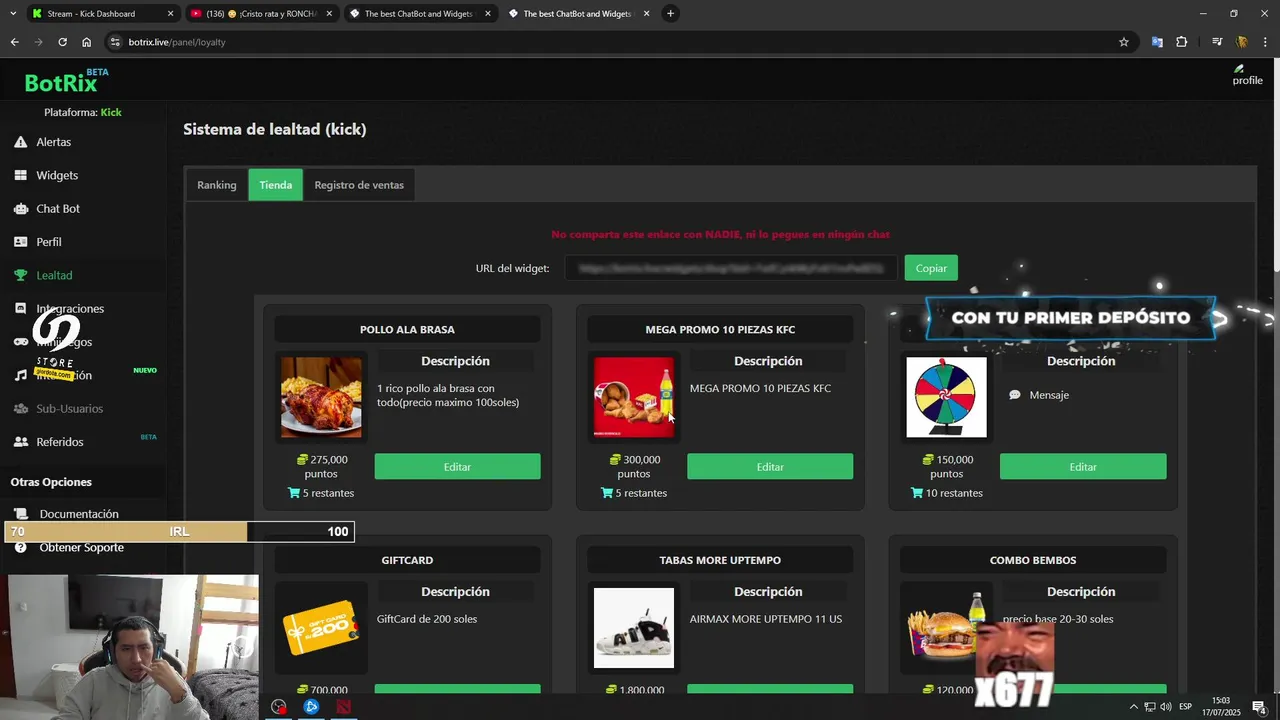Click the COMBO BEMBOS title
Viewport: 1280px width, 720px height.
1033,560
